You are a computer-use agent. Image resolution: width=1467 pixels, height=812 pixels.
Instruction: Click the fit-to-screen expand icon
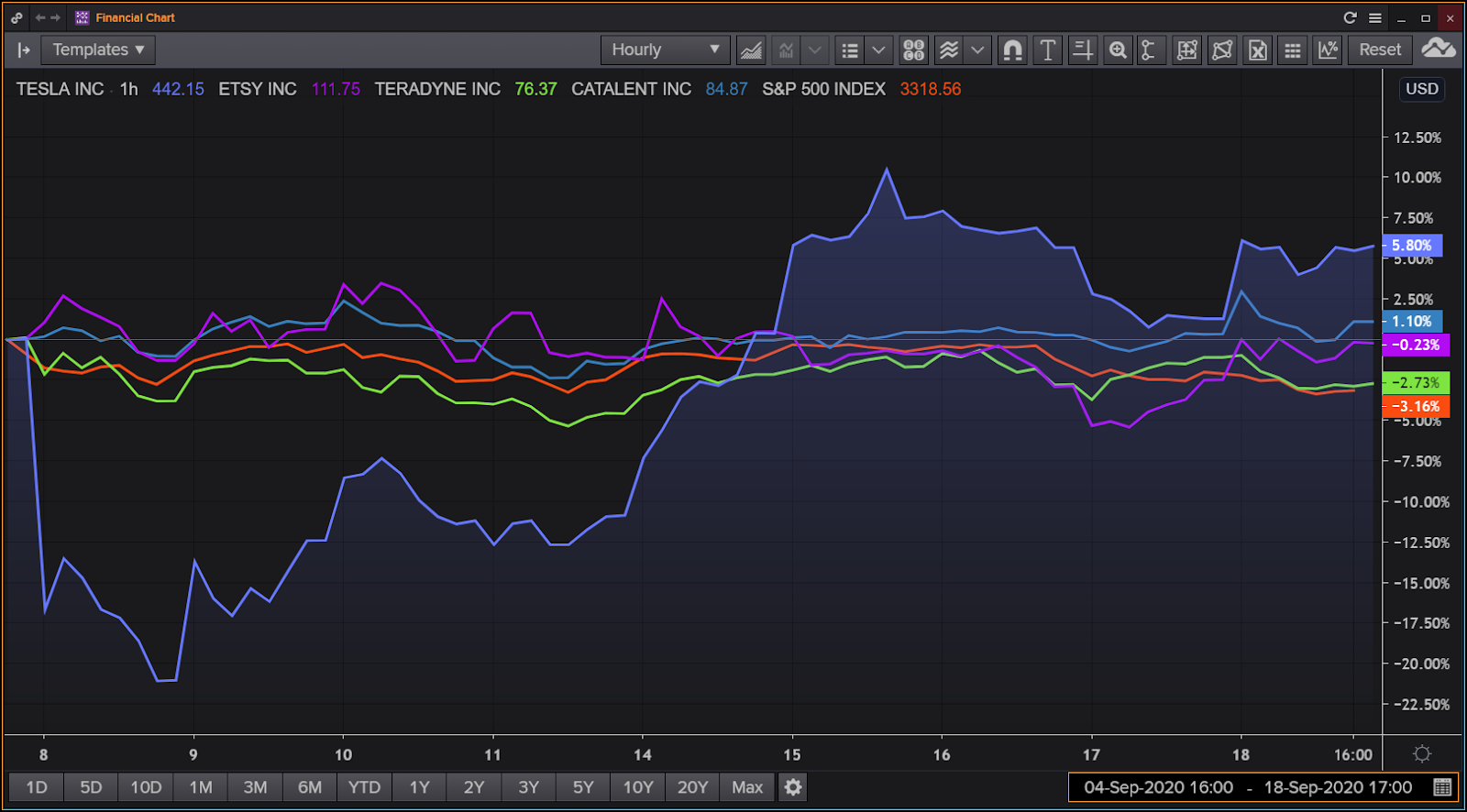[1187, 50]
